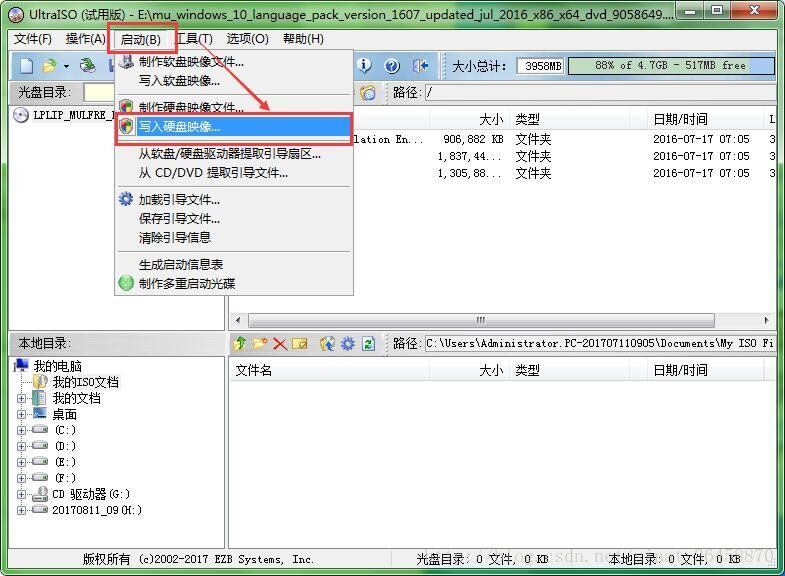Open the 工具(T) menu
This screenshot has width=785, height=576.
[x=195, y=39]
